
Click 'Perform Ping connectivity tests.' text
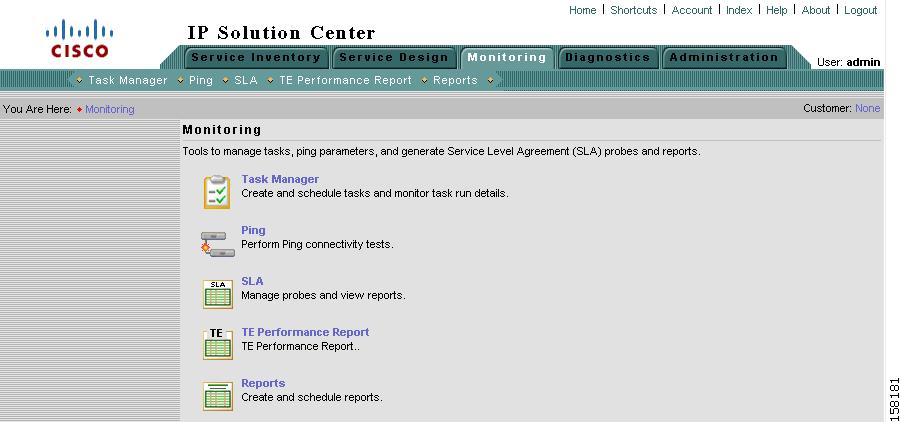click(x=317, y=244)
